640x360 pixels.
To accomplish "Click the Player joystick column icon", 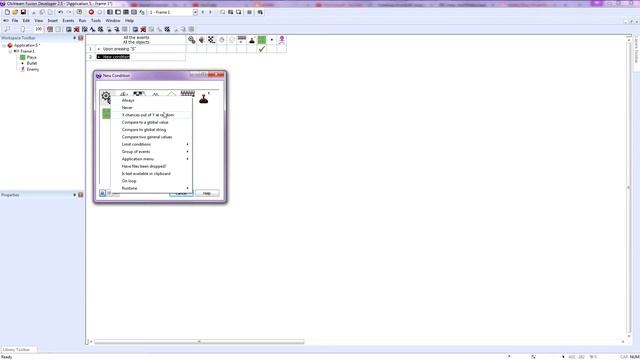I will 252,40.
